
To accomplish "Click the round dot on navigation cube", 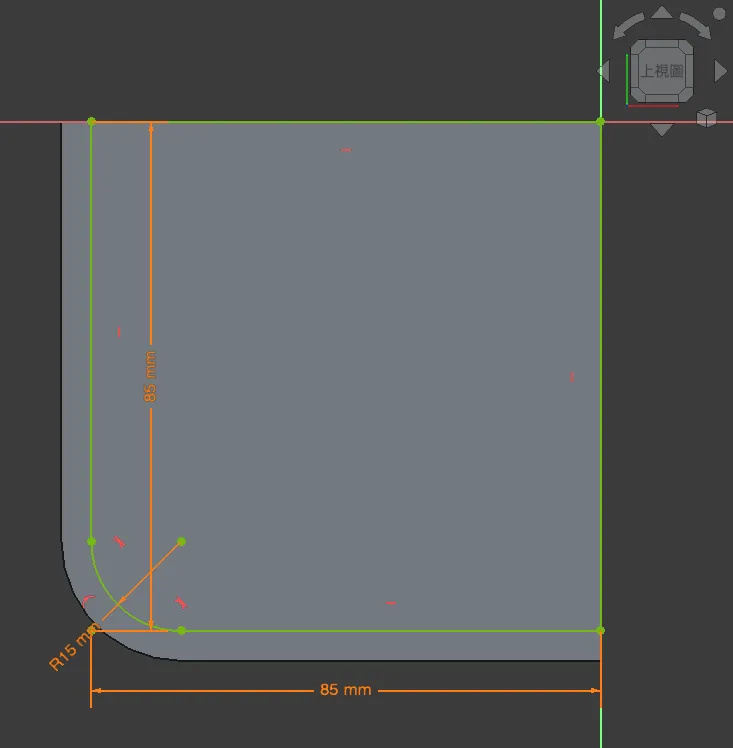I will [x=718, y=14].
